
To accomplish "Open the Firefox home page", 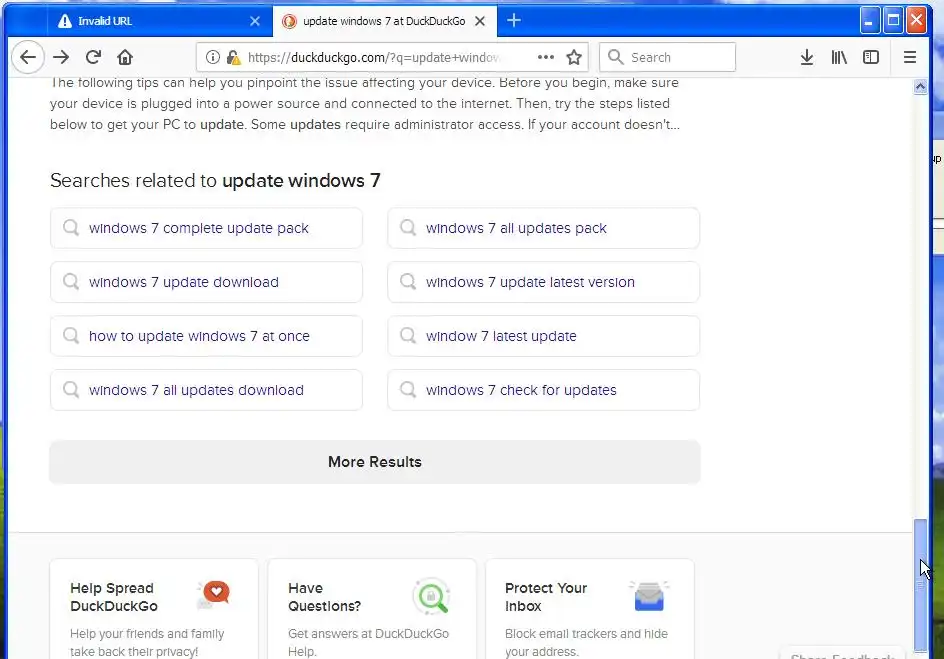I will click(125, 57).
